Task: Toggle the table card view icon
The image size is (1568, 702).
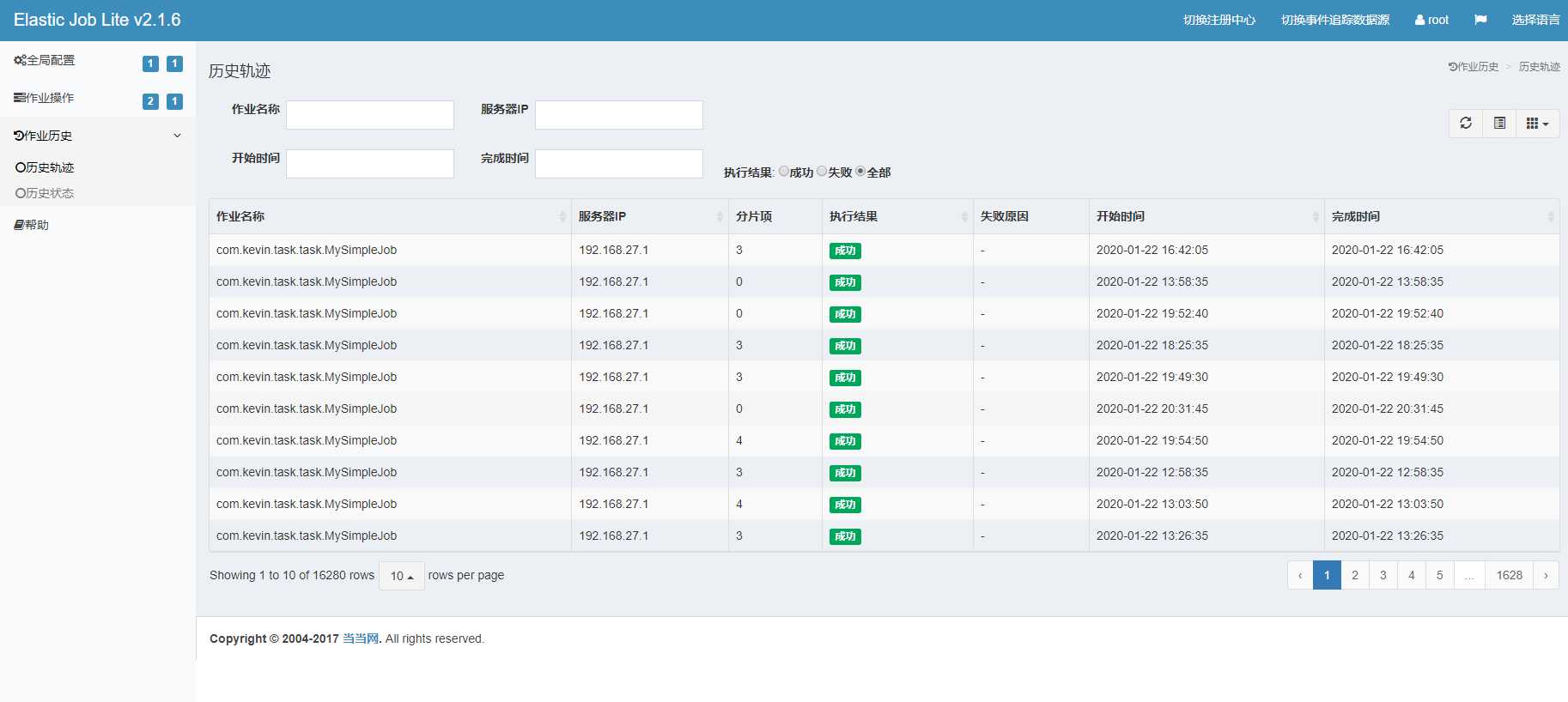Action: point(1499,124)
